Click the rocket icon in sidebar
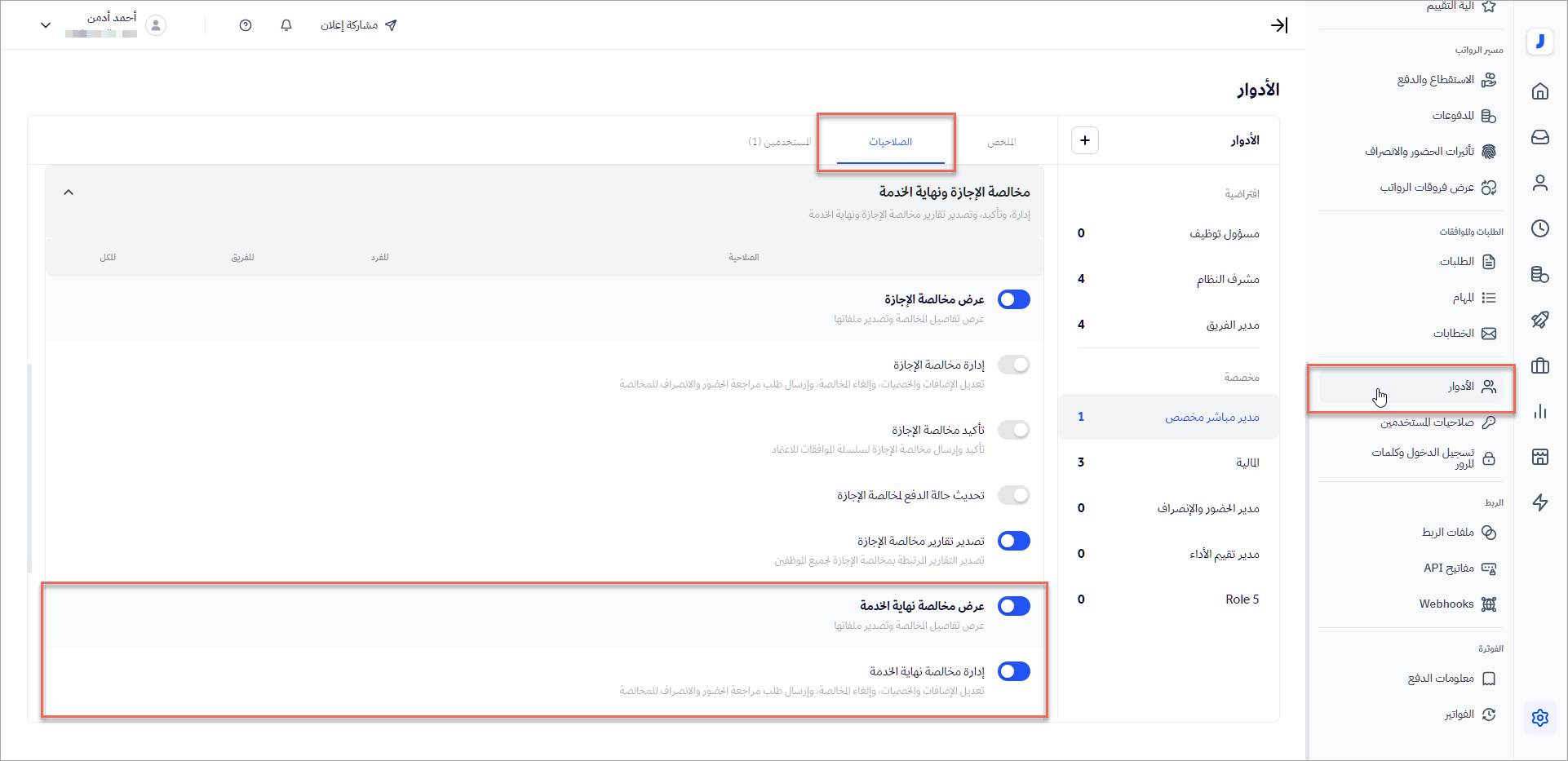 point(1539,320)
